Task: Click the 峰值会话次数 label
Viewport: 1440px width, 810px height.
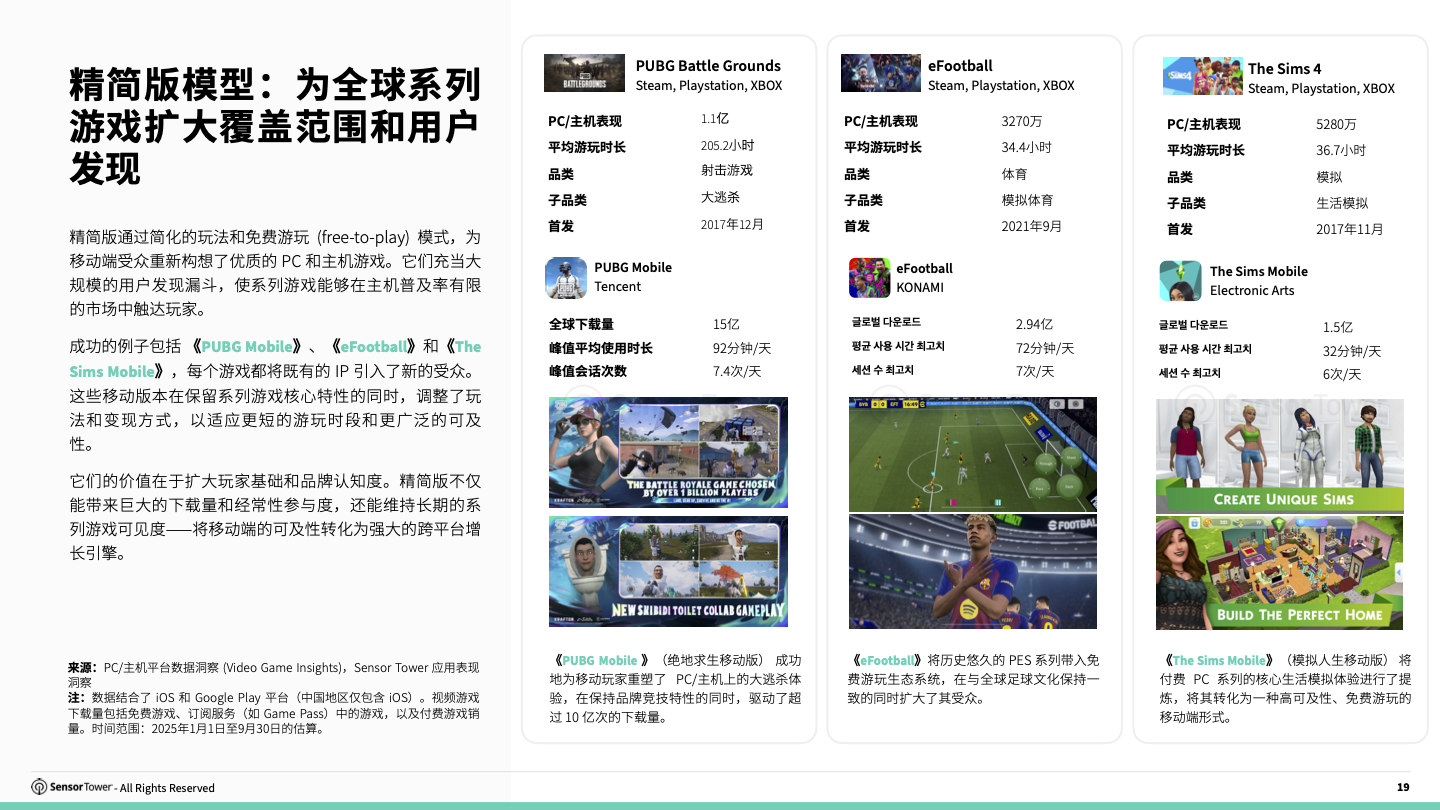Action: pyautogui.click(x=588, y=371)
